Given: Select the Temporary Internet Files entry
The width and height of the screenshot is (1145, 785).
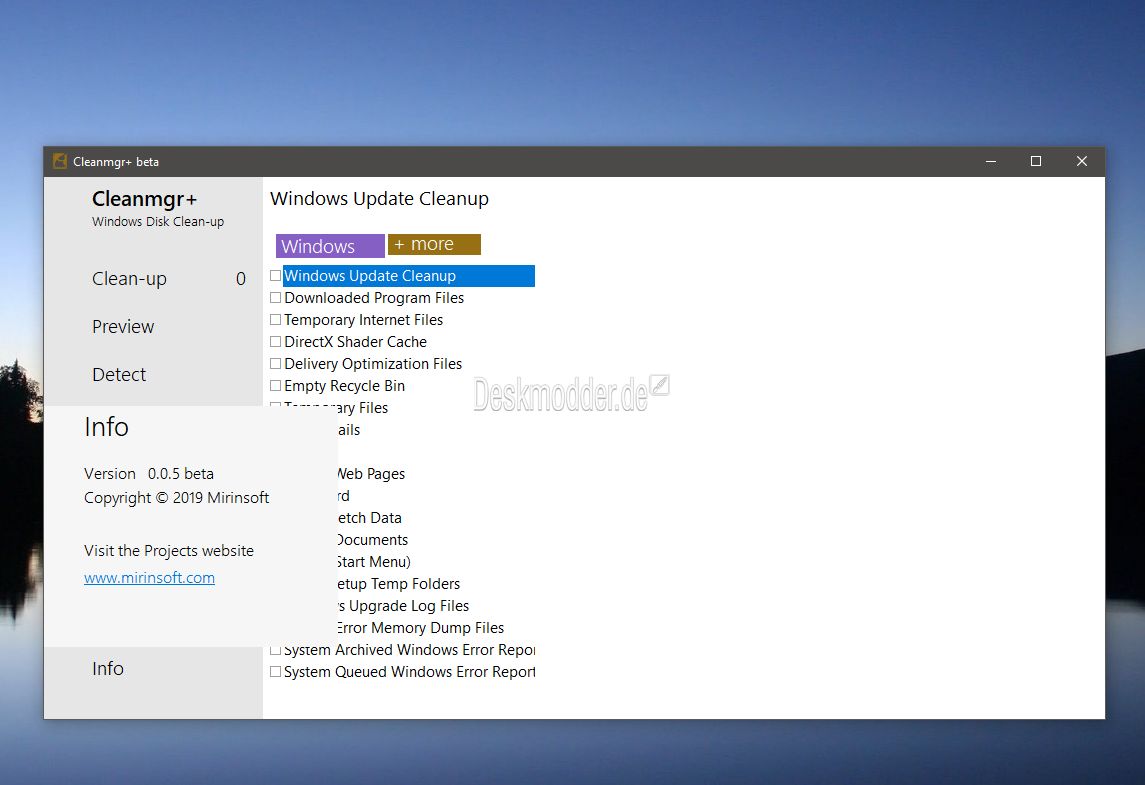Looking at the screenshot, I should tap(364, 320).
